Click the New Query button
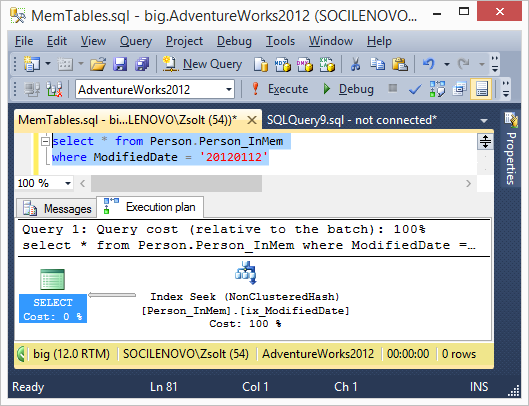The image size is (529, 406). 202,64
